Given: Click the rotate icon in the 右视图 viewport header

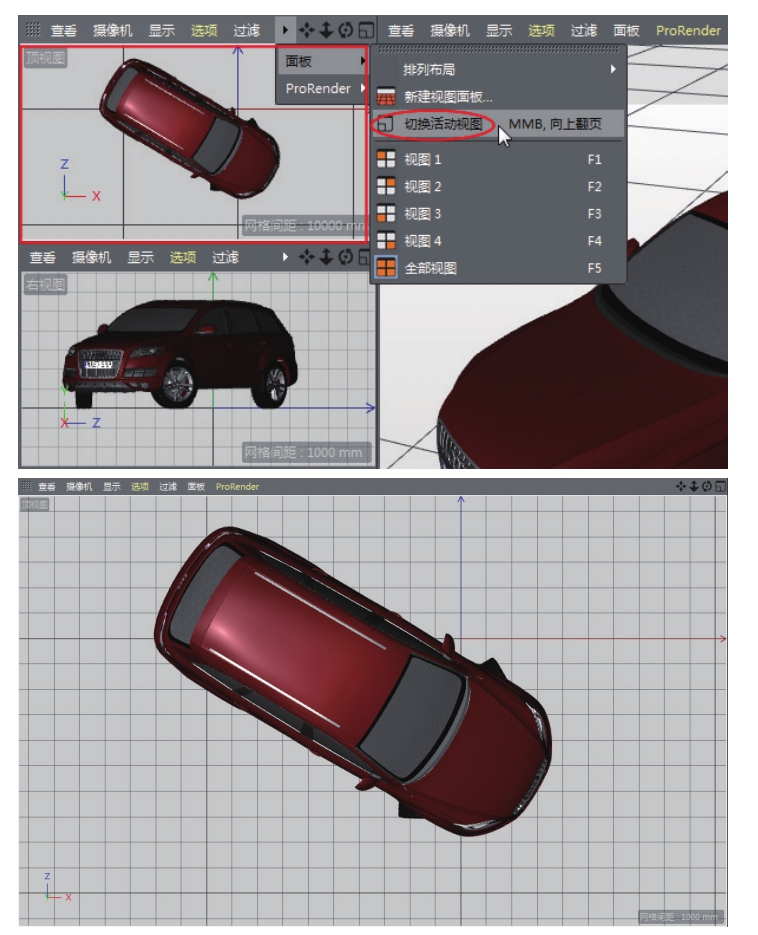Looking at the screenshot, I should (x=346, y=258).
